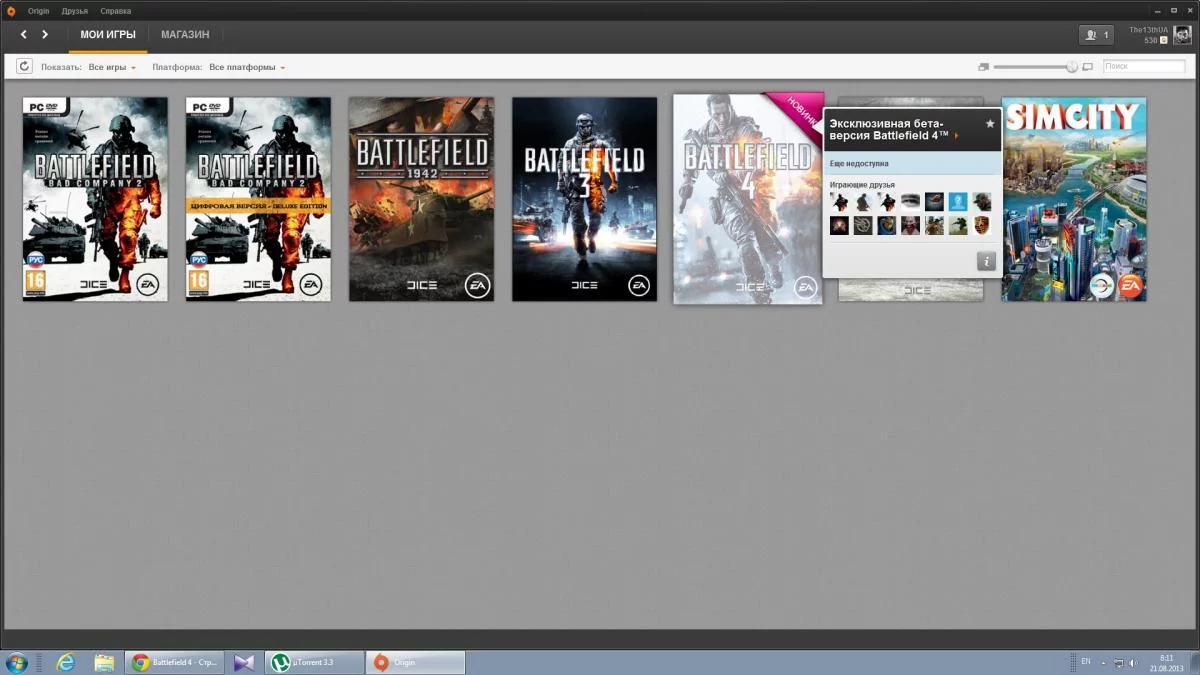
Task: Switch to the МОИ ИГРЫ tab
Action: click(108, 35)
